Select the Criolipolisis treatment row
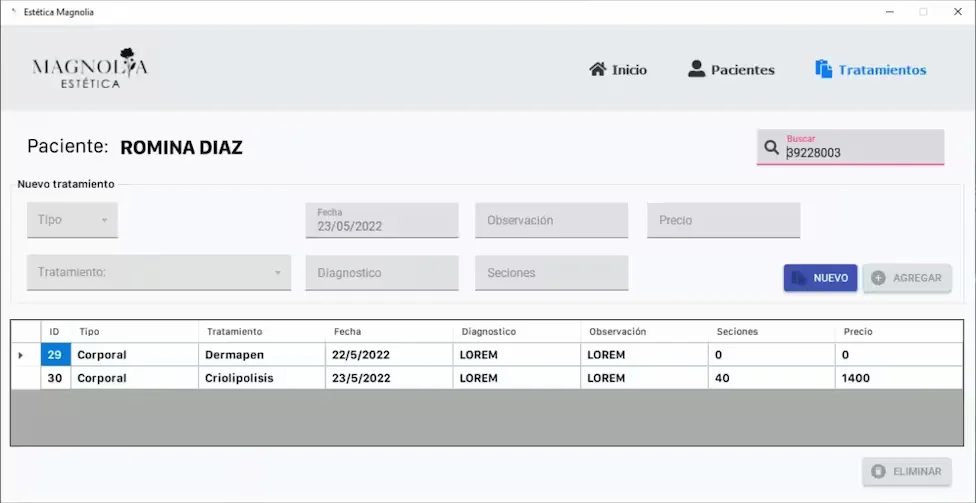976x503 pixels. coord(487,378)
